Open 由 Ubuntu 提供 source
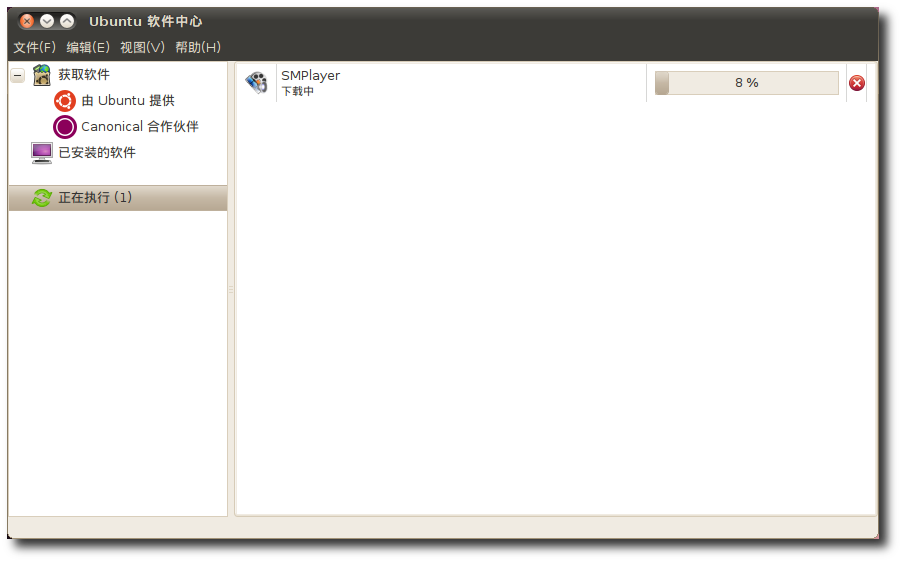The image size is (902, 562). point(128,101)
